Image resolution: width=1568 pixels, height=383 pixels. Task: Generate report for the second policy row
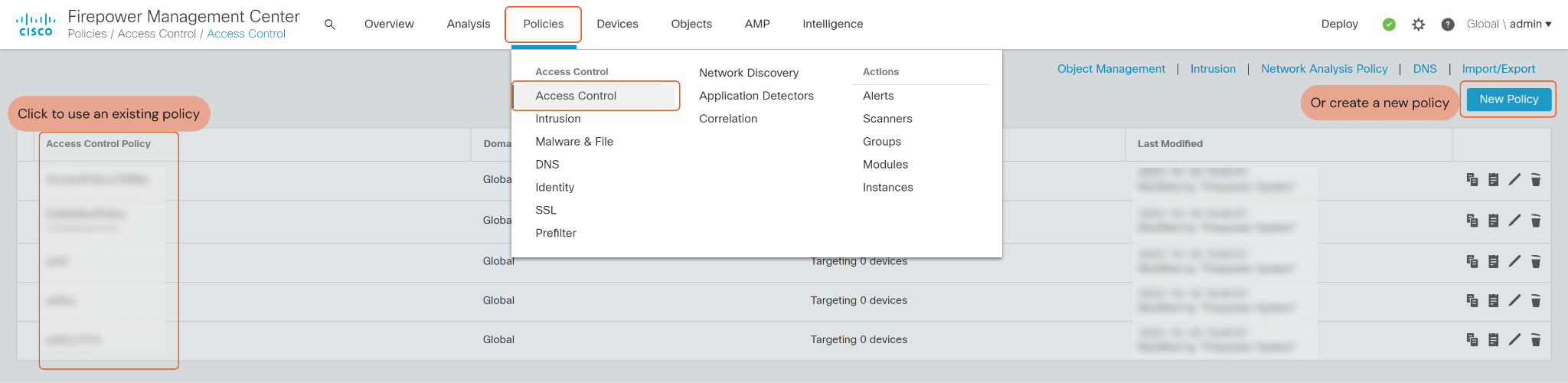(x=1493, y=221)
